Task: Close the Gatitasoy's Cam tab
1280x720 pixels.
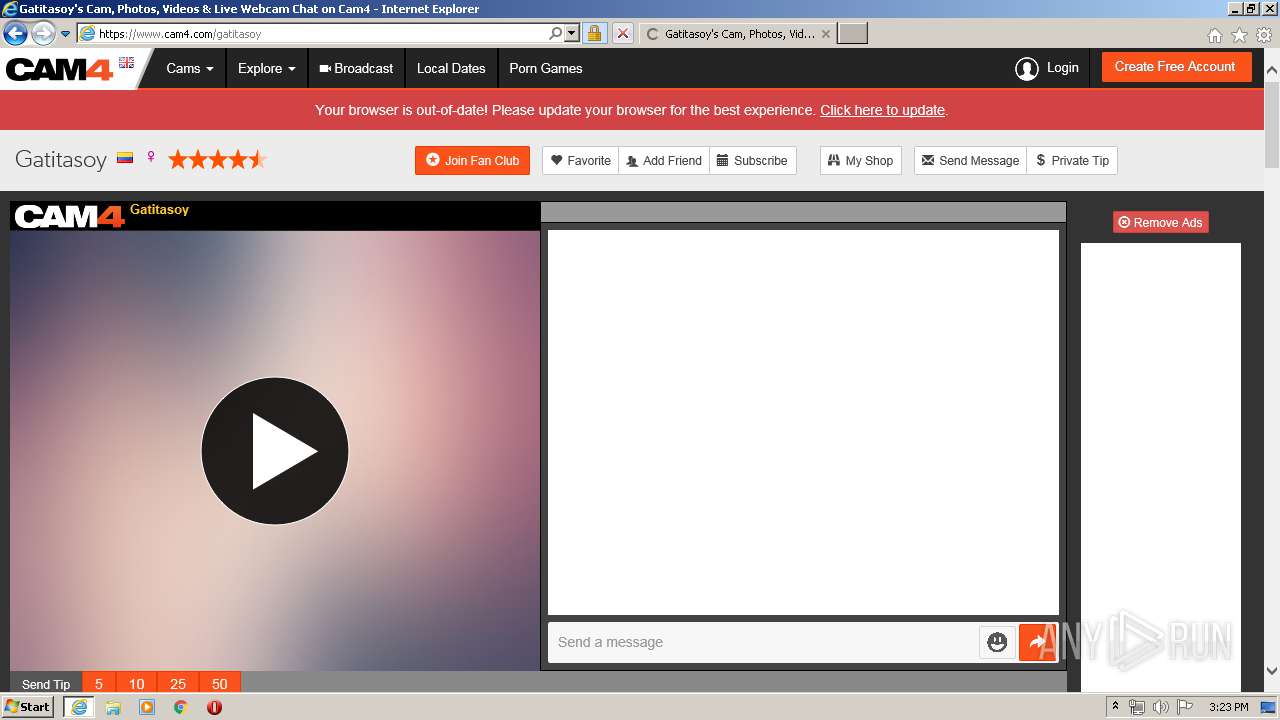Action: (825, 33)
